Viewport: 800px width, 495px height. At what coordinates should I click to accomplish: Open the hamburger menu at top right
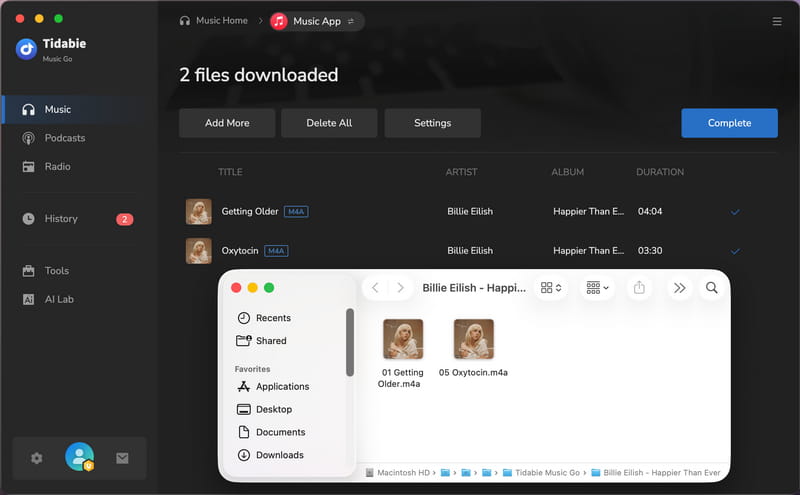tap(777, 21)
